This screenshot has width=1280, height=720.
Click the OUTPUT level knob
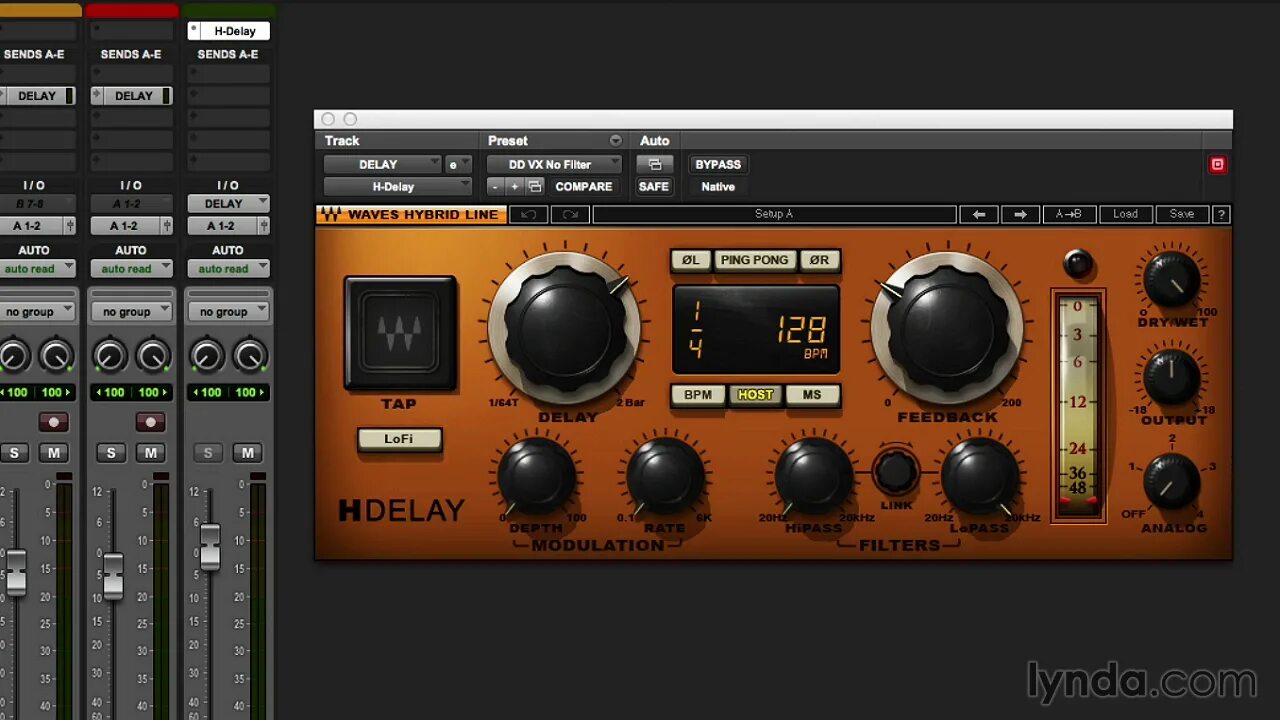click(x=1172, y=376)
